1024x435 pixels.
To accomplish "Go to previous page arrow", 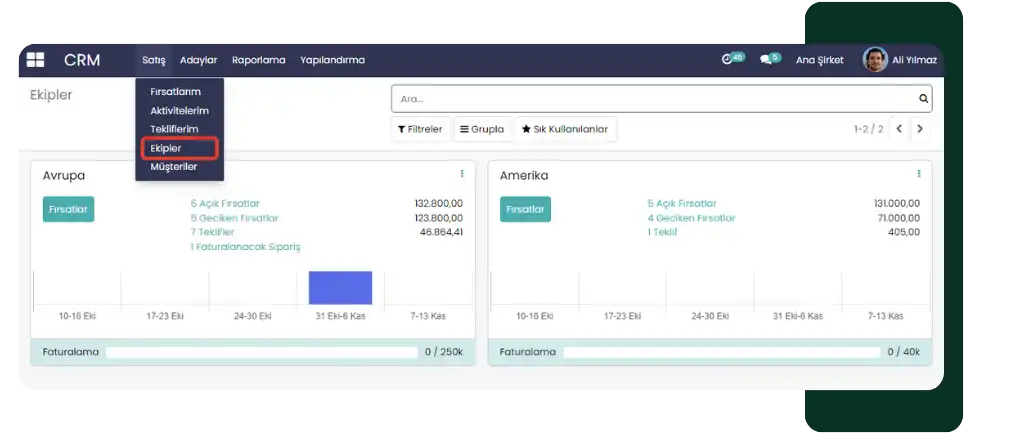I will (899, 129).
